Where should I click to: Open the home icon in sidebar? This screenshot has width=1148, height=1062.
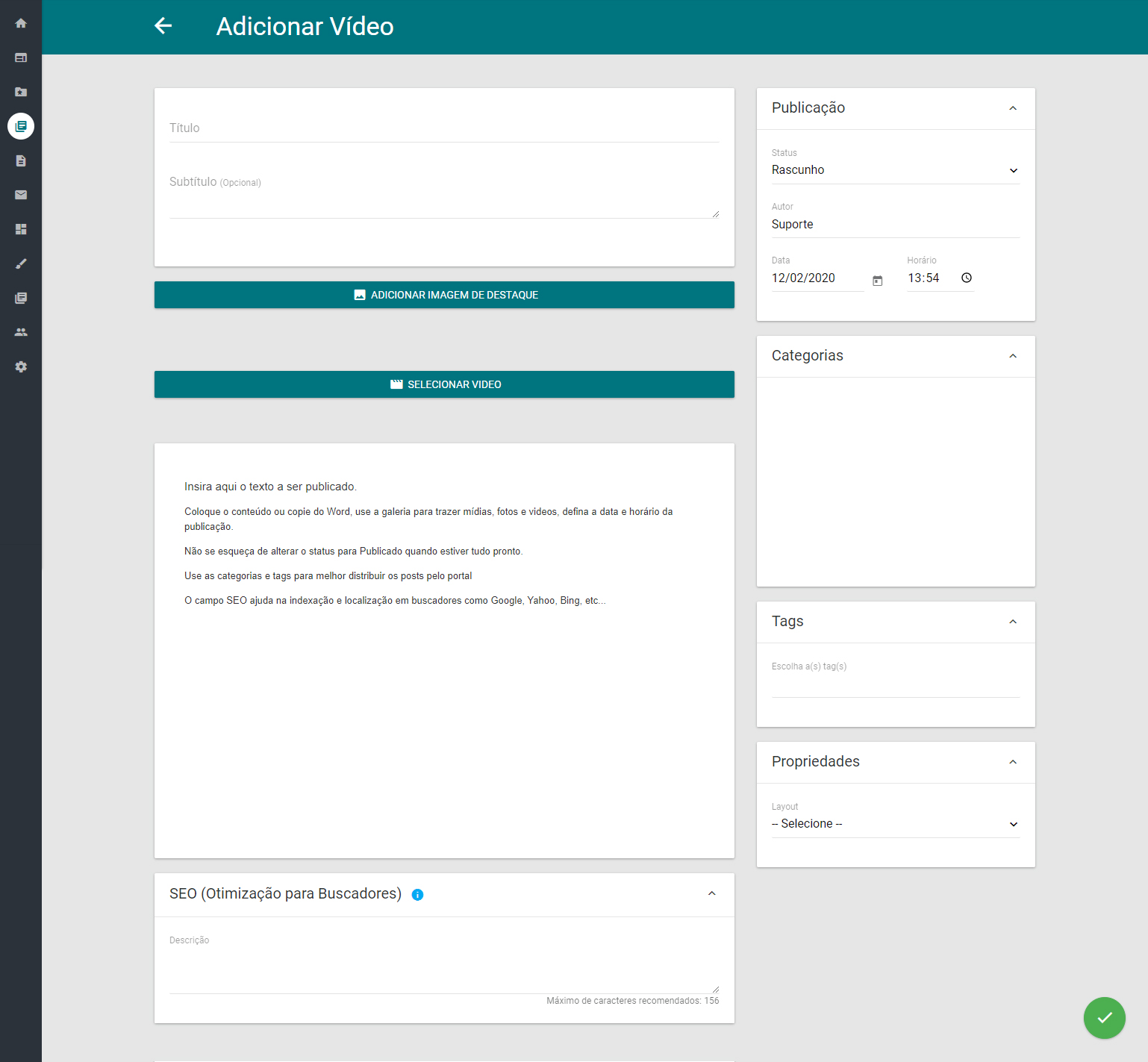tap(21, 23)
